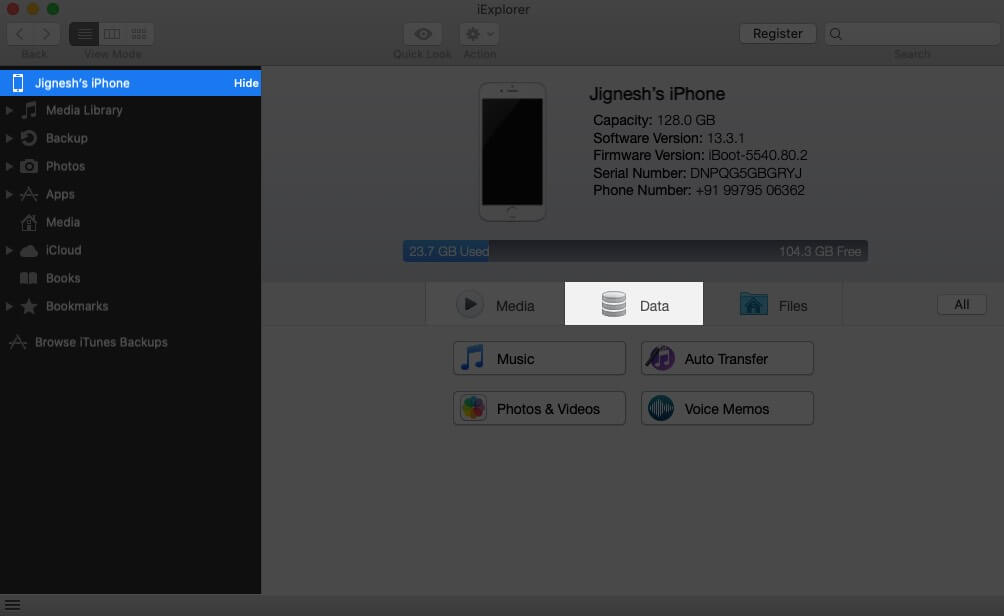Click the All button
Viewport: 1004px width, 616px height.
tap(962, 305)
